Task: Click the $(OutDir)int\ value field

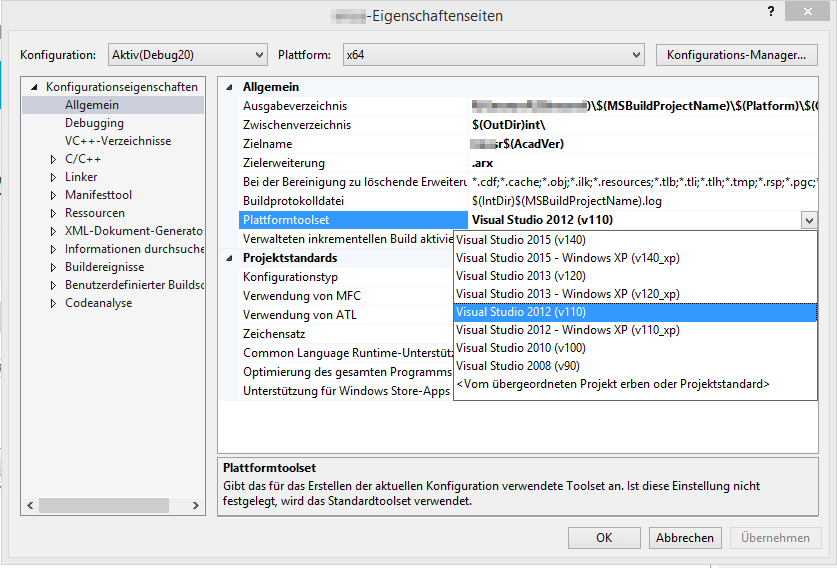Action: click(643, 125)
